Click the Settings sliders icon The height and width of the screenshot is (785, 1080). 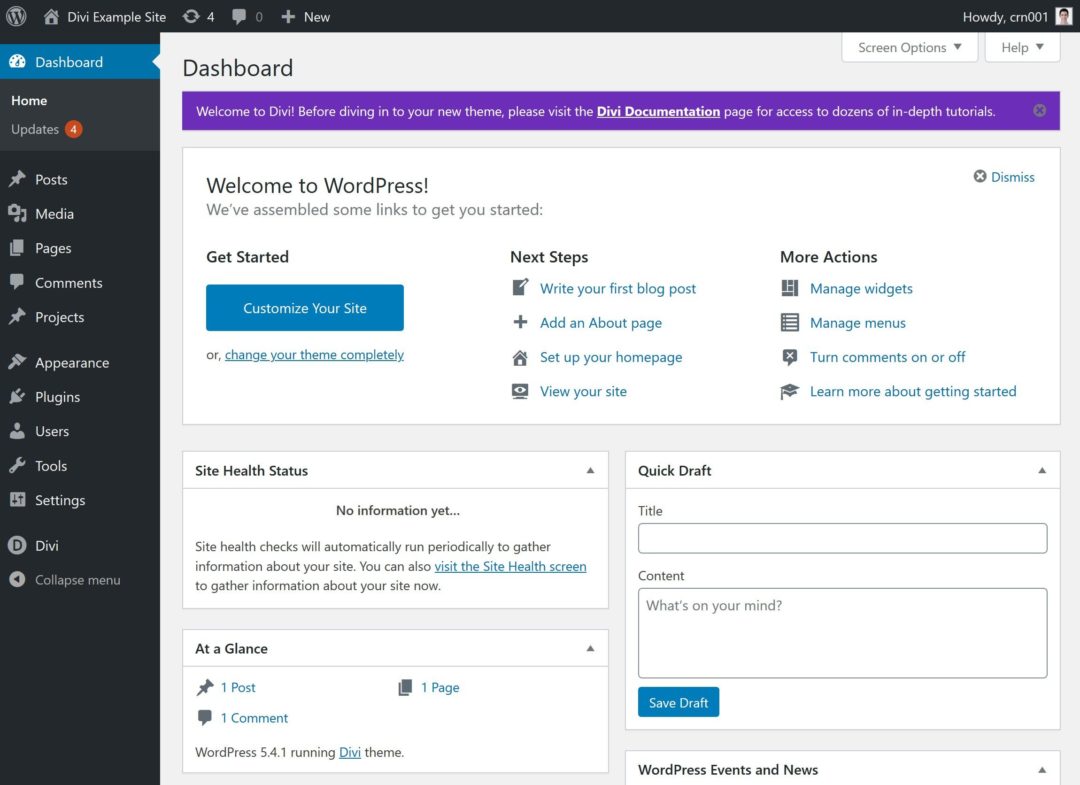point(17,500)
